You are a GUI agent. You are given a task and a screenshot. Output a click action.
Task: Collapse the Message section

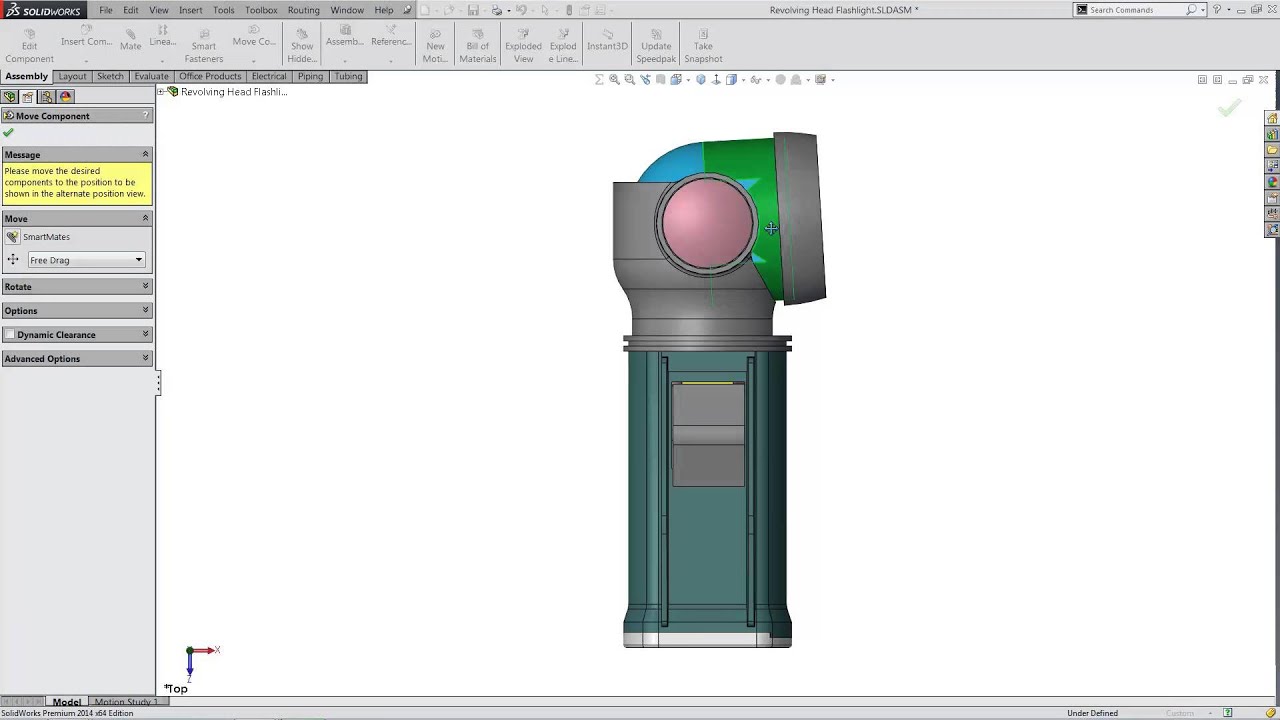(145, 155)
